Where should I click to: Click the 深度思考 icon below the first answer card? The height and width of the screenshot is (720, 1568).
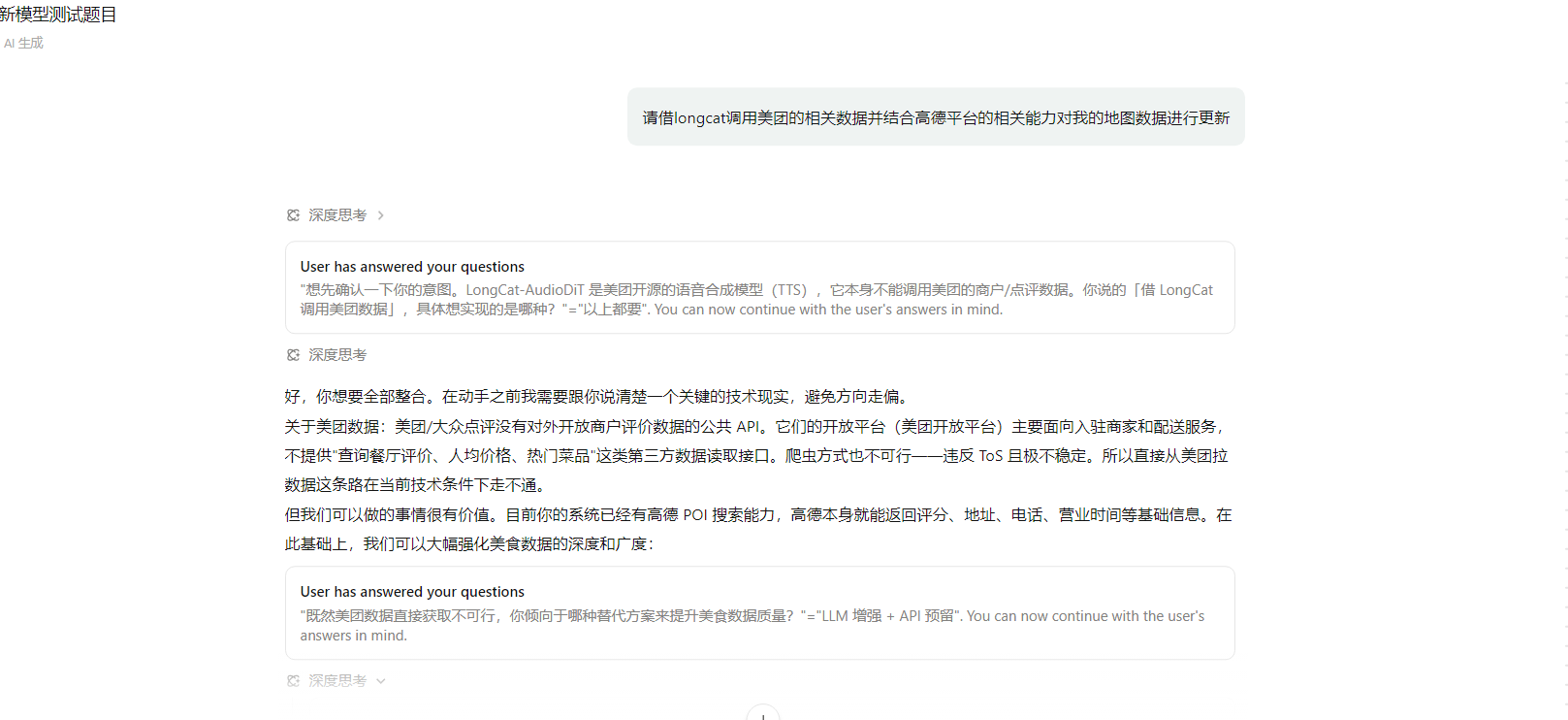point(293,355)
